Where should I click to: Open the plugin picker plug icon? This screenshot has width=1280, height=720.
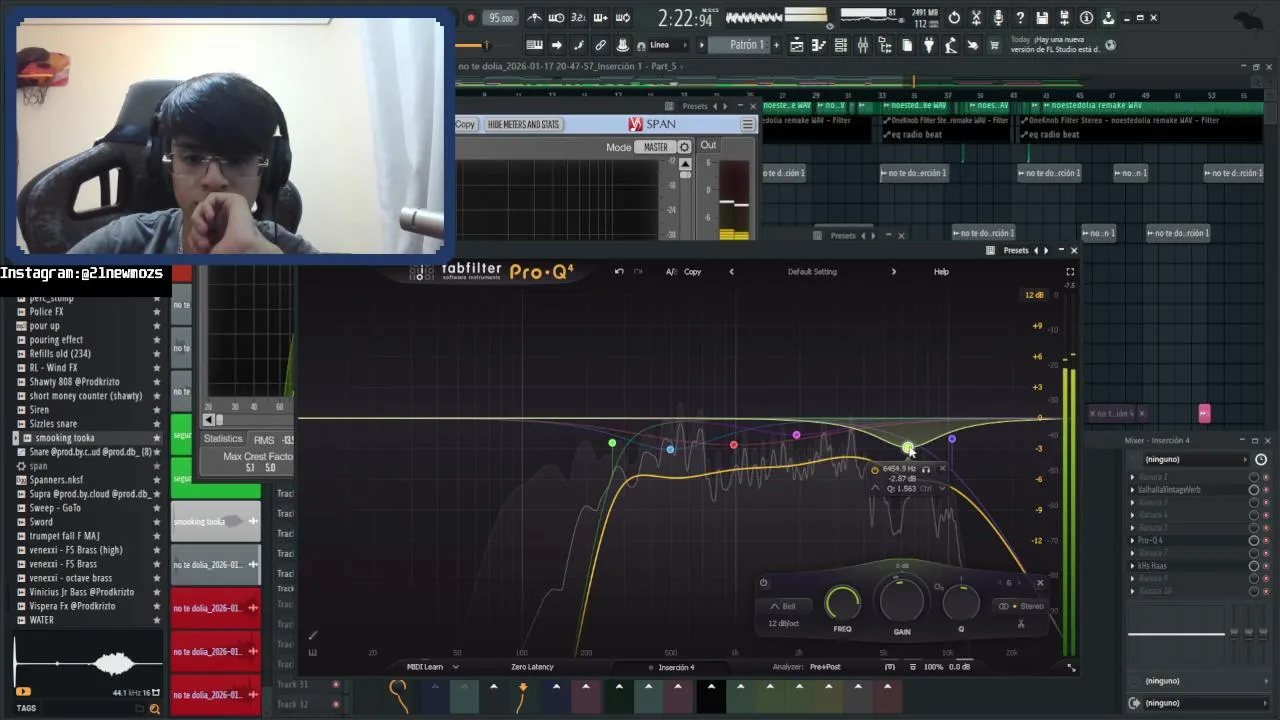pos(929,45)
